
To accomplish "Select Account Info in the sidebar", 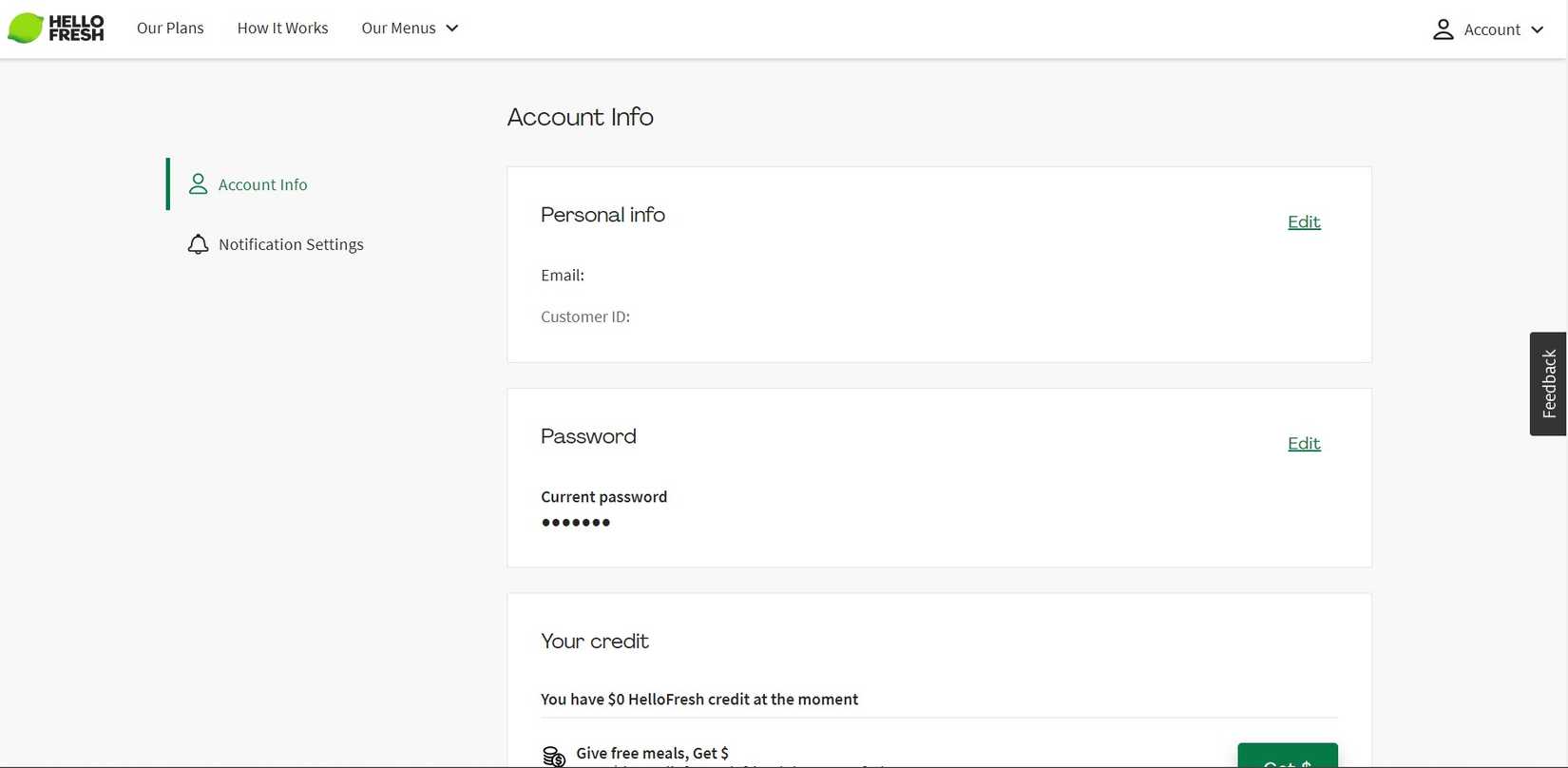I will [262, 184].
